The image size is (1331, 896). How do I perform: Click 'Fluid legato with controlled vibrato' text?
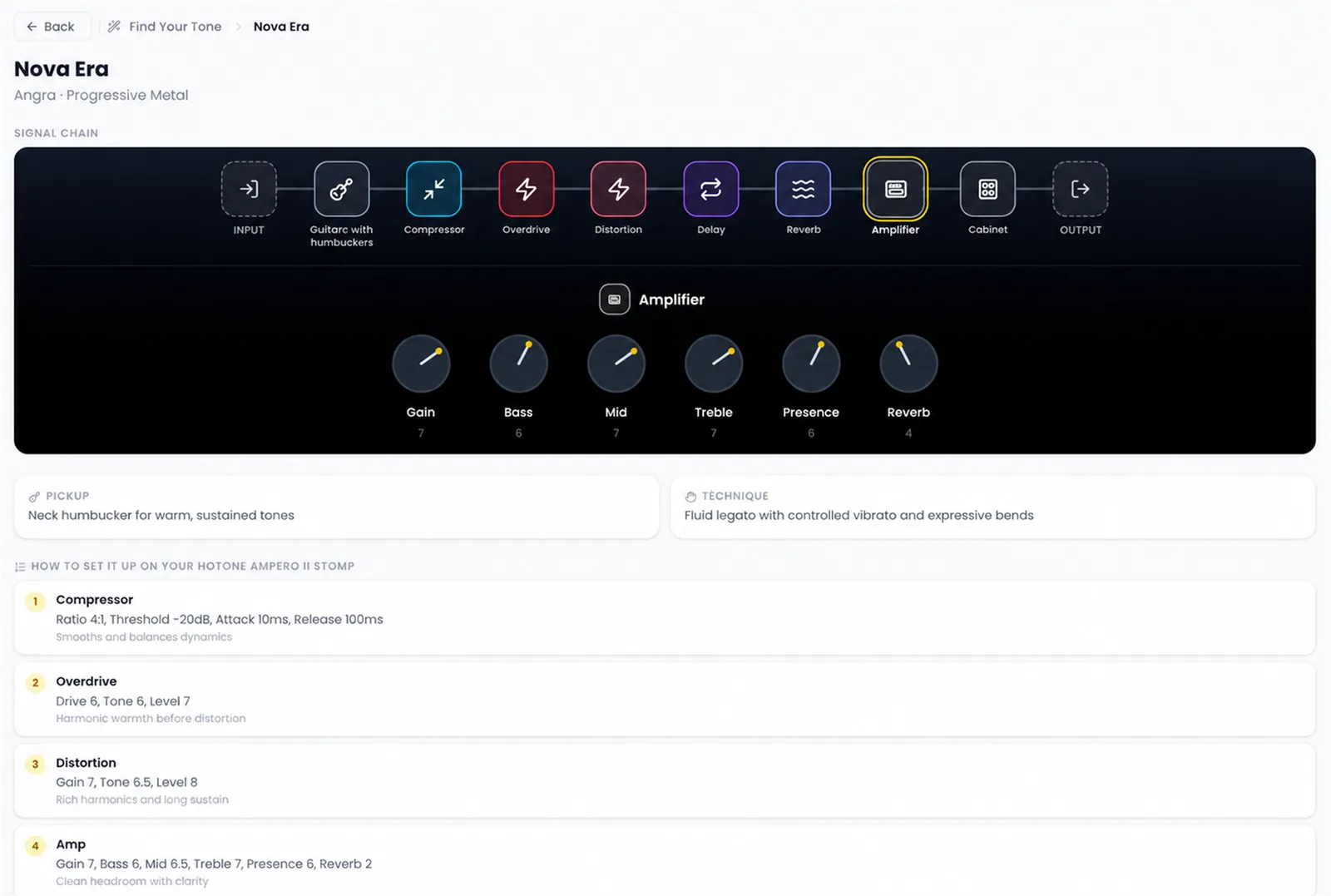[x=858, y=515]
